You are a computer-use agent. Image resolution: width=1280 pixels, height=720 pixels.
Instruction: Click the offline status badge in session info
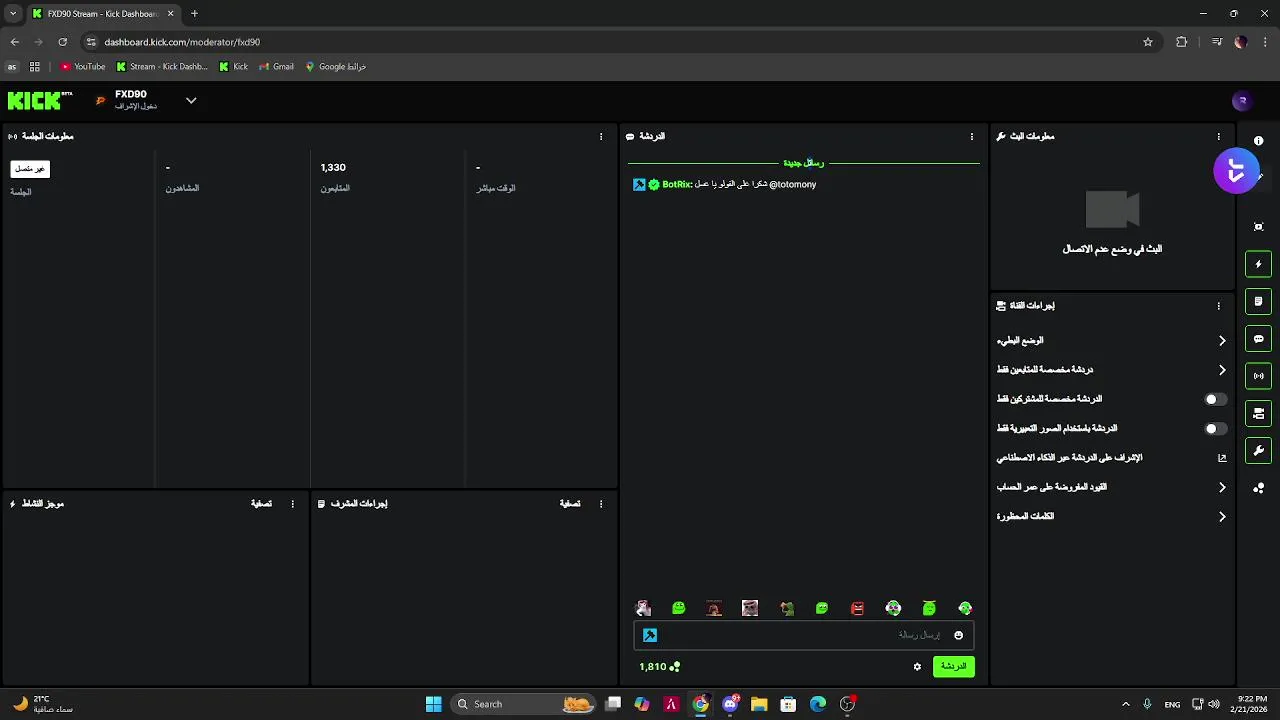[x=30, y=169]
